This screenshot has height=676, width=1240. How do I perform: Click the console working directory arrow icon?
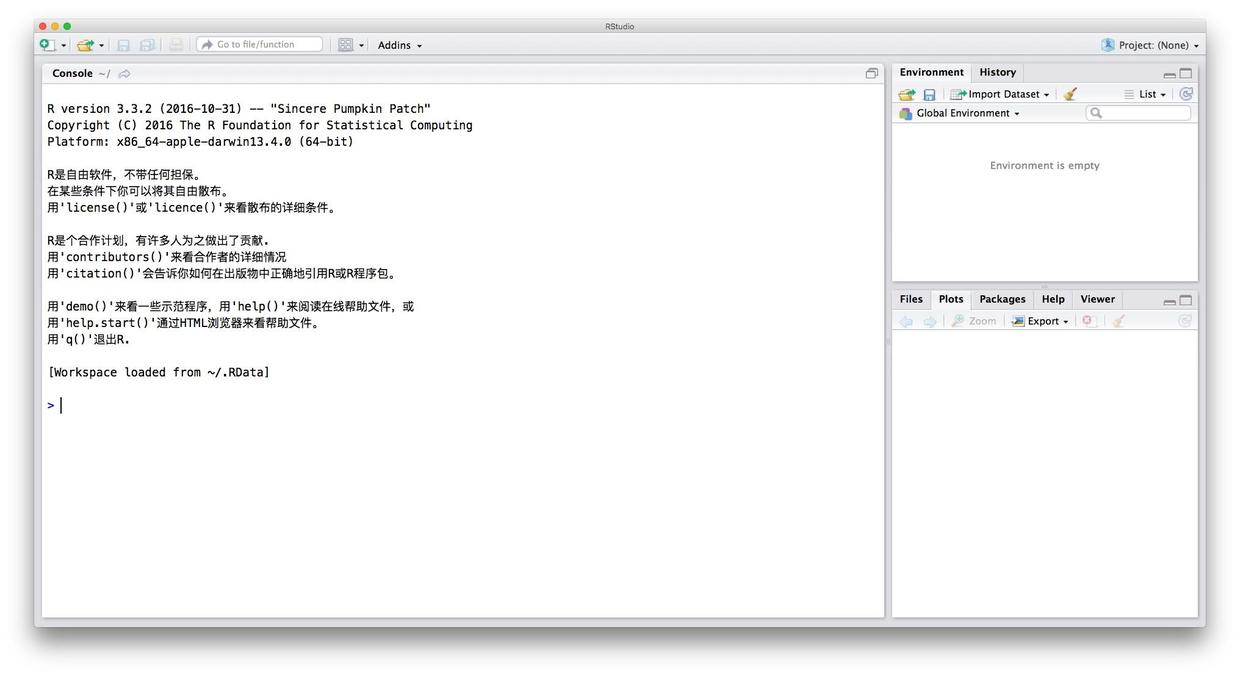(125, 74)
